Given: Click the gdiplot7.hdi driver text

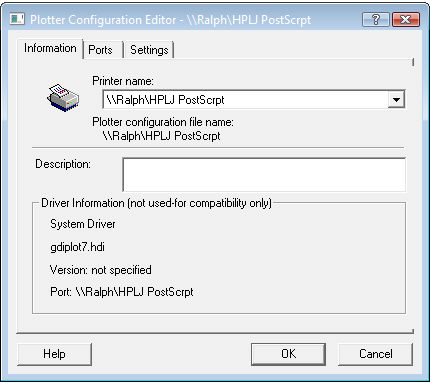Looking at the screenshot, I should [x=77, y=247].
